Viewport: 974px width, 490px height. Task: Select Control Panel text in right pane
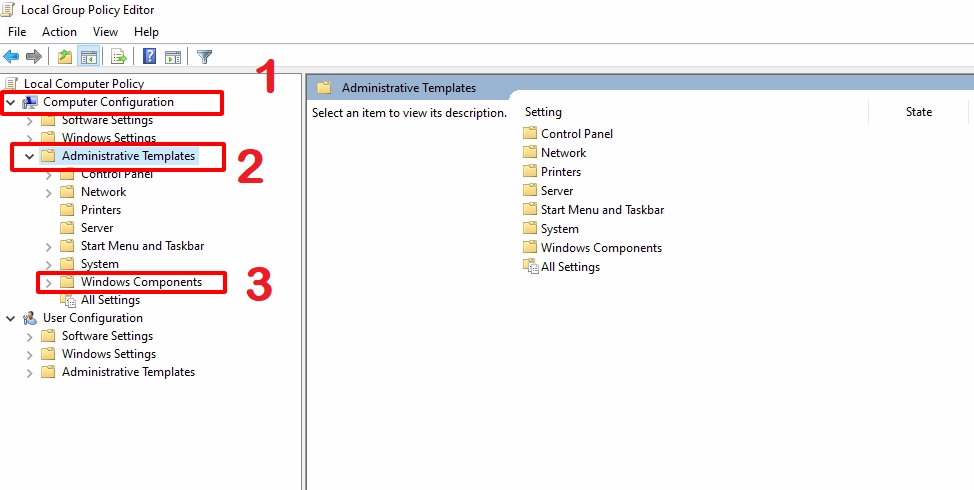pyautogui.click(x=576, y=134)
